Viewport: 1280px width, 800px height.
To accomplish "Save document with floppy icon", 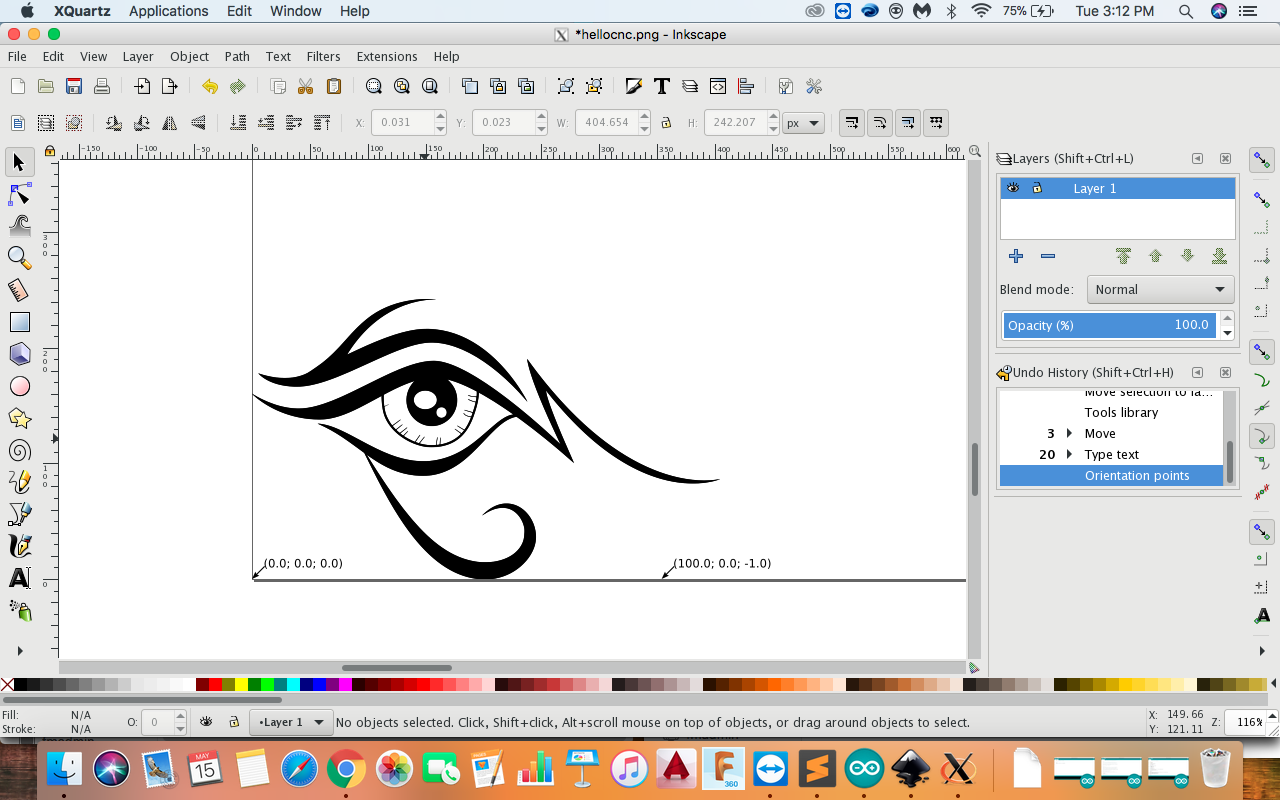I will [x=73, y=86].
